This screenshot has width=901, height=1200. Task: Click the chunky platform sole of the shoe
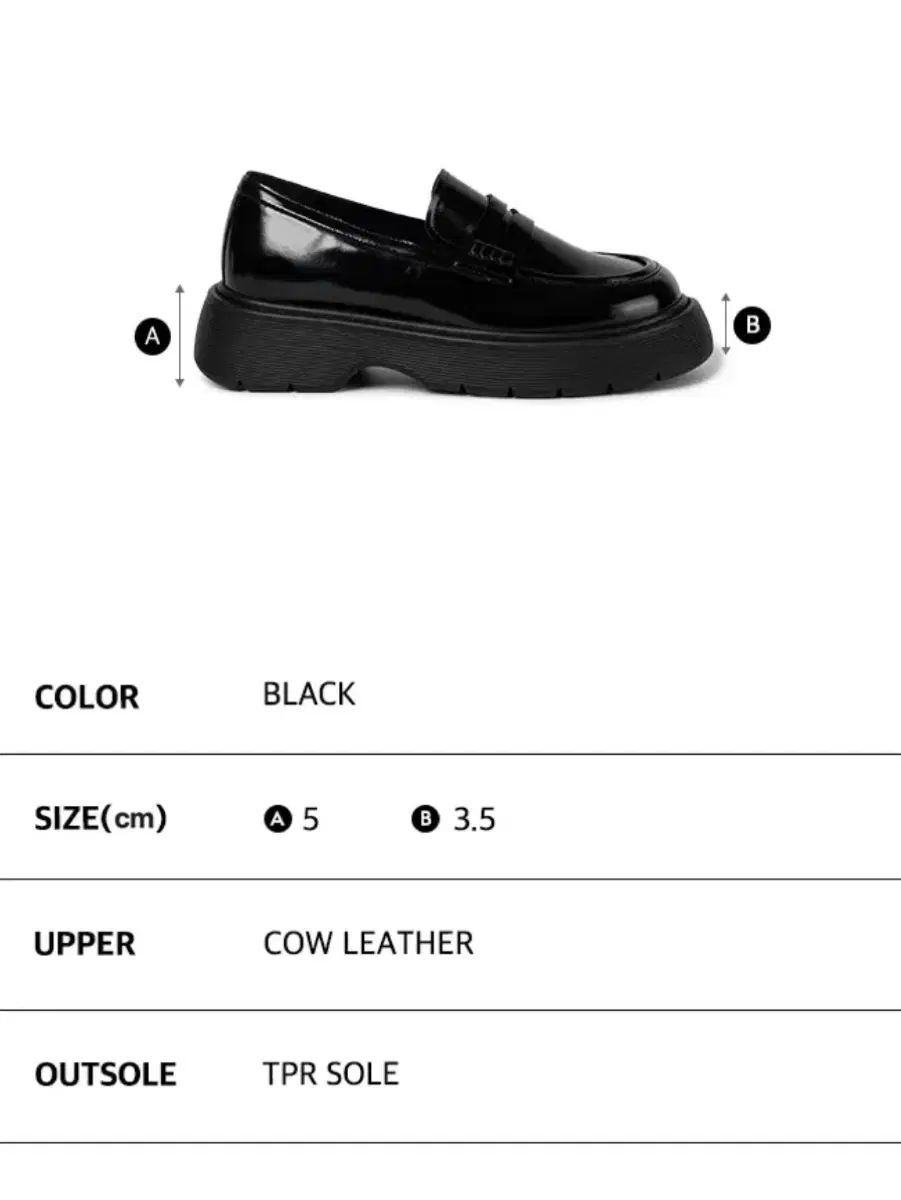[456, 343]
